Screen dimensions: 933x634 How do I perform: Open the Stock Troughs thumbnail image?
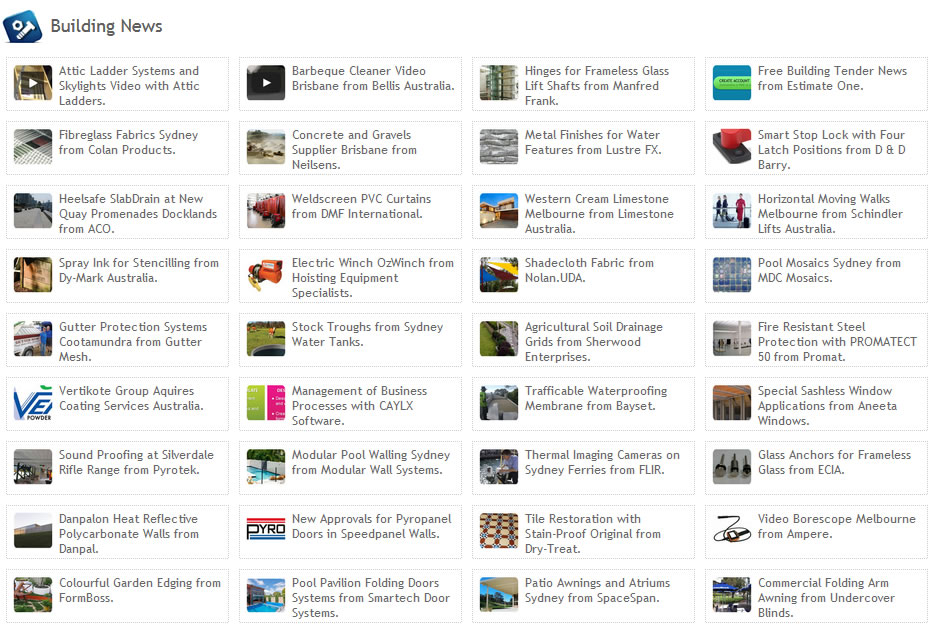(266, 338)
